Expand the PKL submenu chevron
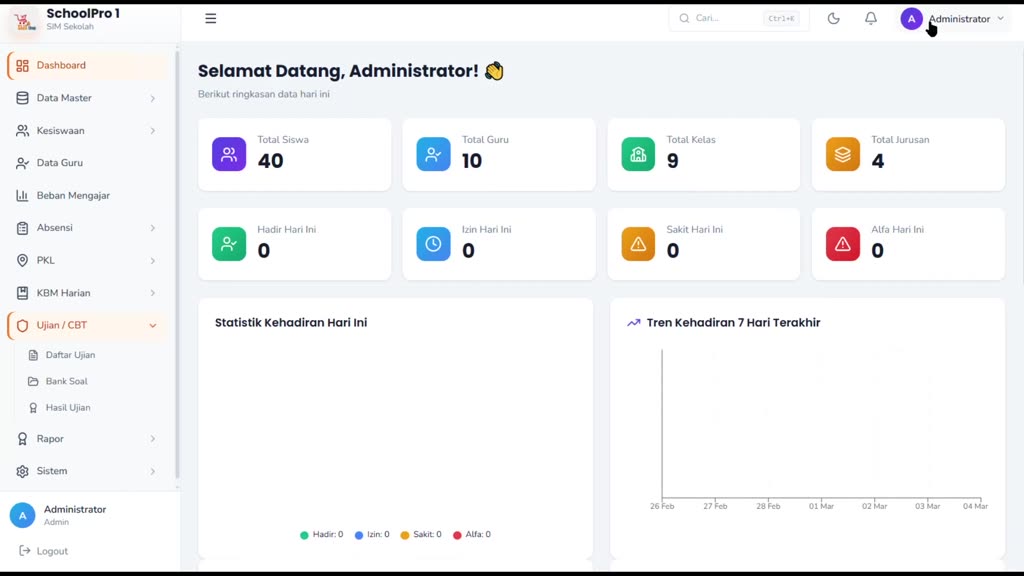1024x576 pixels. point(152,261)
